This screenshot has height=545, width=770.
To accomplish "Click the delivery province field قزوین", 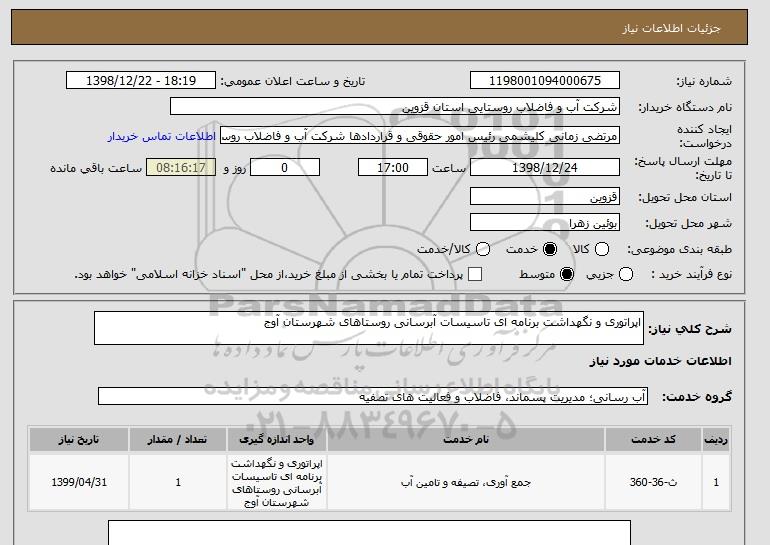I will coord(545,196).
